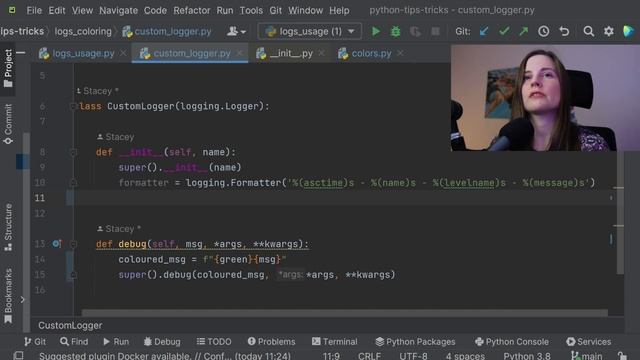Viewport: 640px width, 360px height.
Task: Close the colors.py tab
Action: [400, 53]
